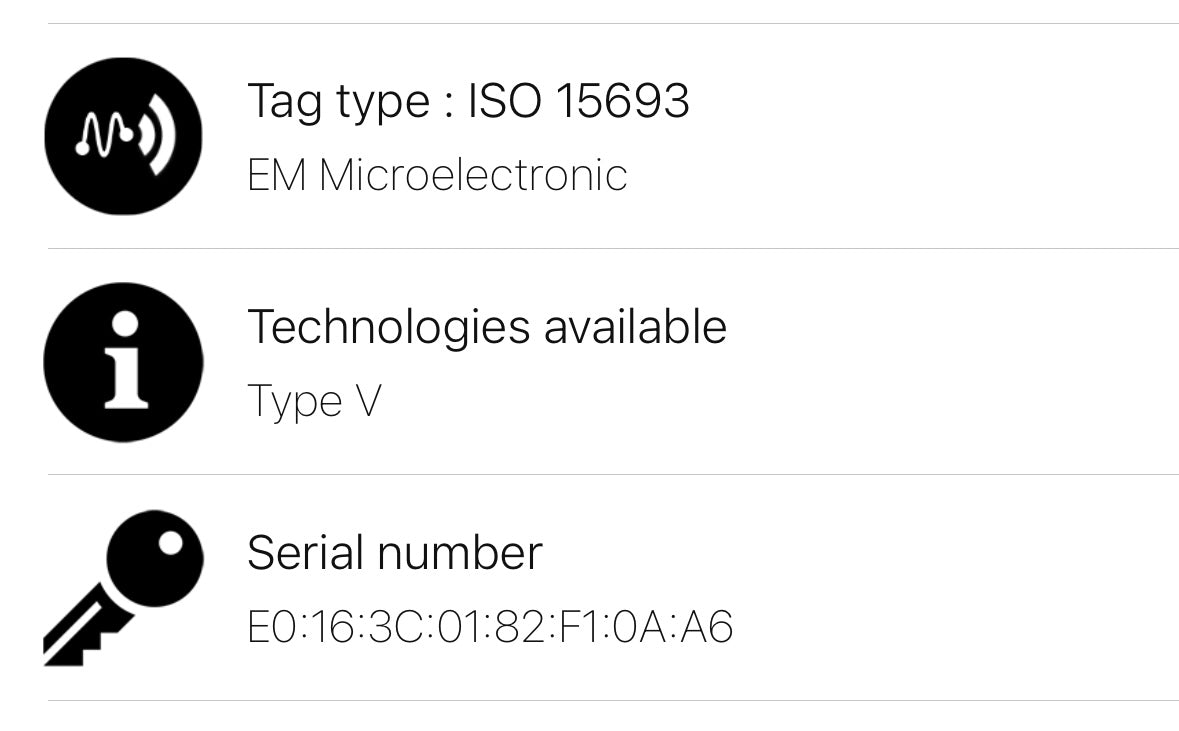Tap the word Microelectronic
The image size is (1179, 731).
click(473, 176)
